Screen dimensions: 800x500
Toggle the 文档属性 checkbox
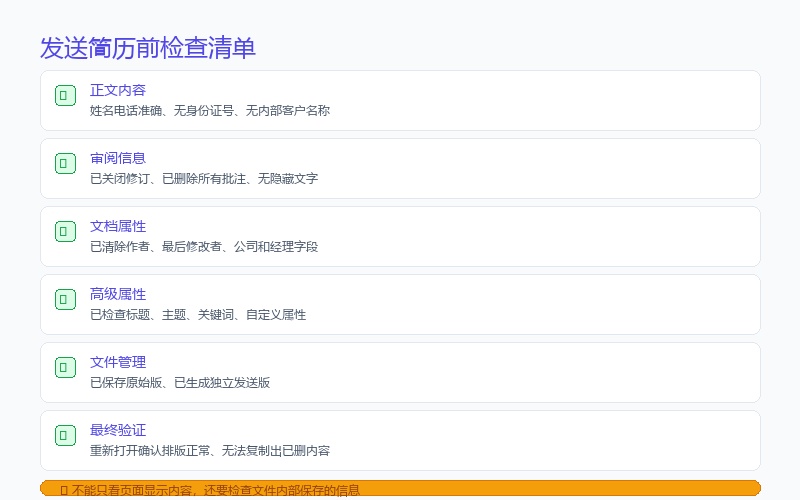(65, 231)
